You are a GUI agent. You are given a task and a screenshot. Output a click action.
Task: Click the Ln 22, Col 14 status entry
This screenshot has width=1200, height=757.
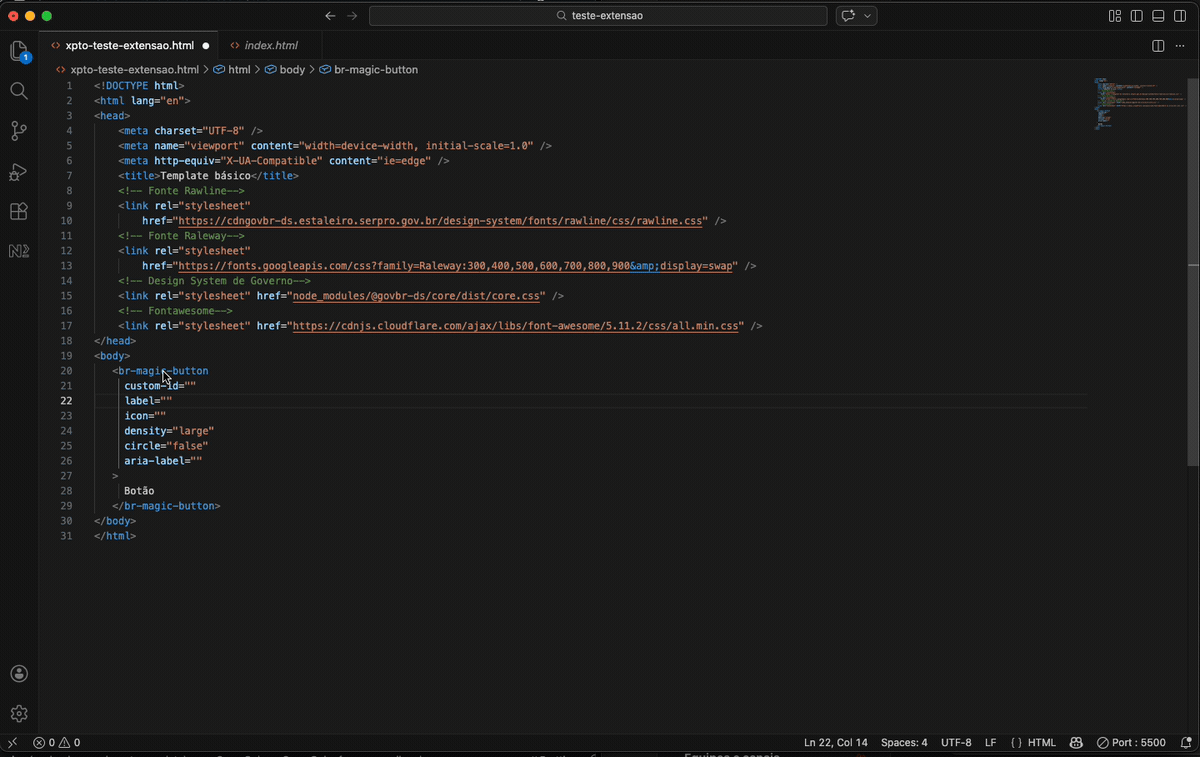point(835,743)
